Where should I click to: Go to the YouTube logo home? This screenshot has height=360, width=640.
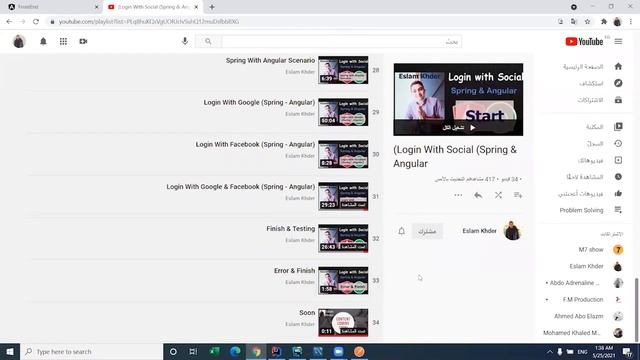584,41
